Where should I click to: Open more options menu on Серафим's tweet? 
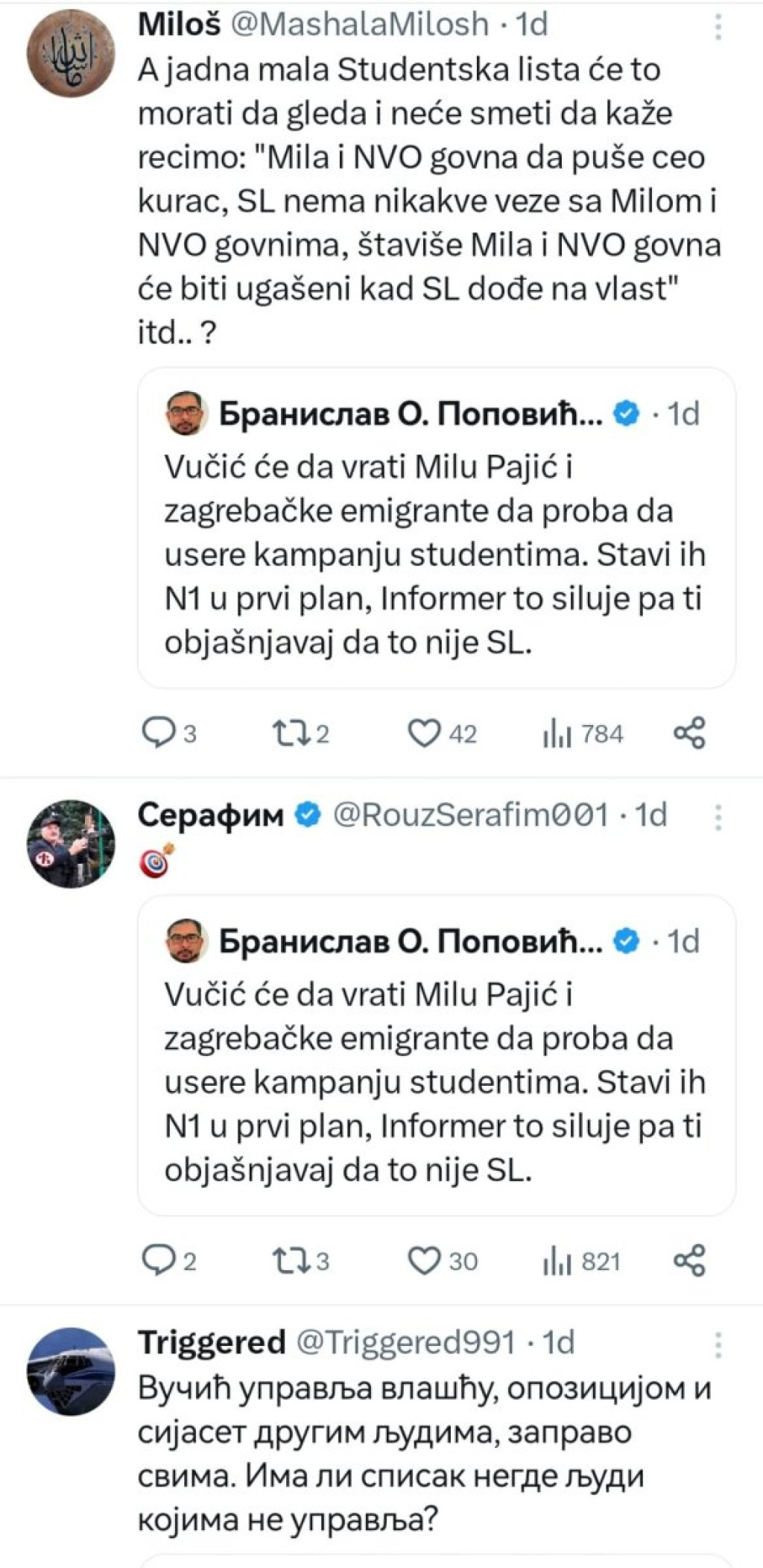[718, 818]
